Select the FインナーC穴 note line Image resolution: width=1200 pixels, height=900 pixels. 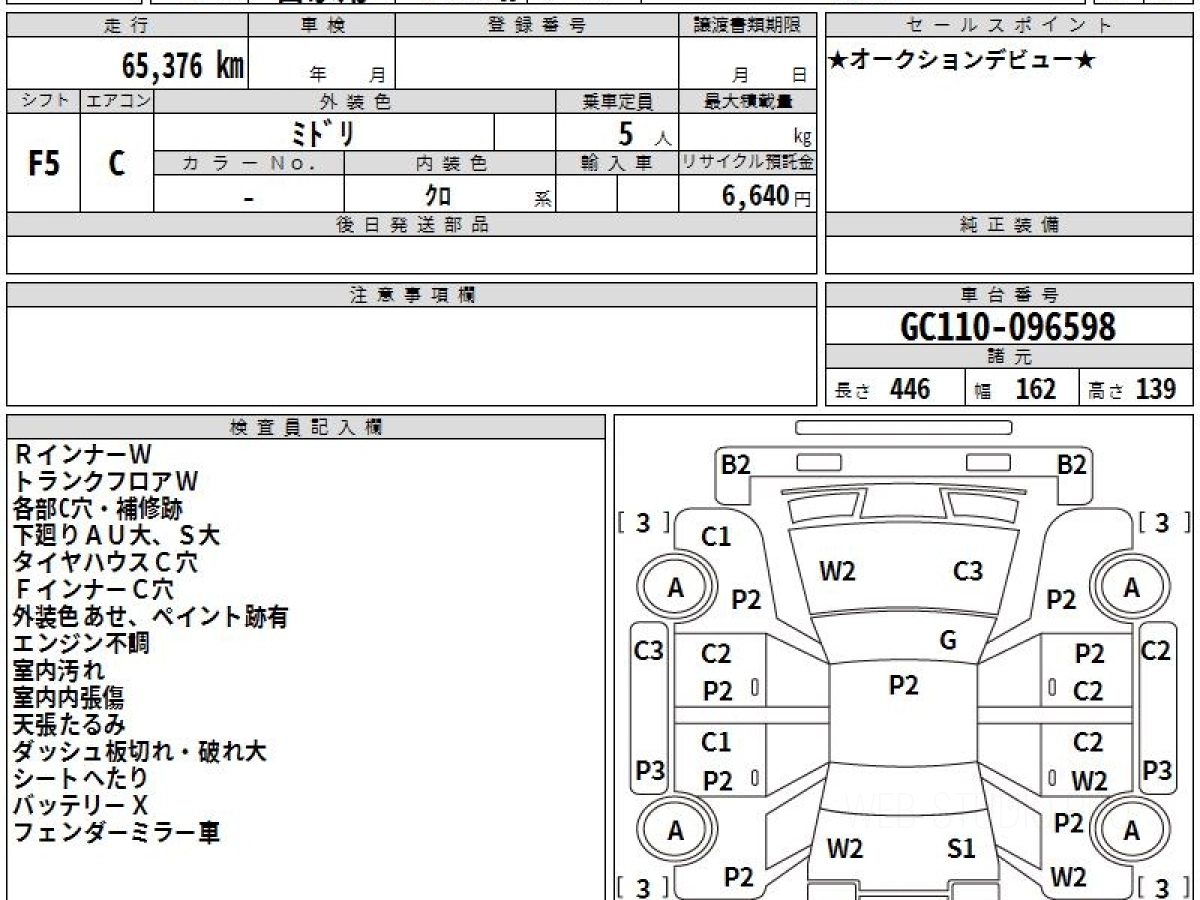pos(94,590)
